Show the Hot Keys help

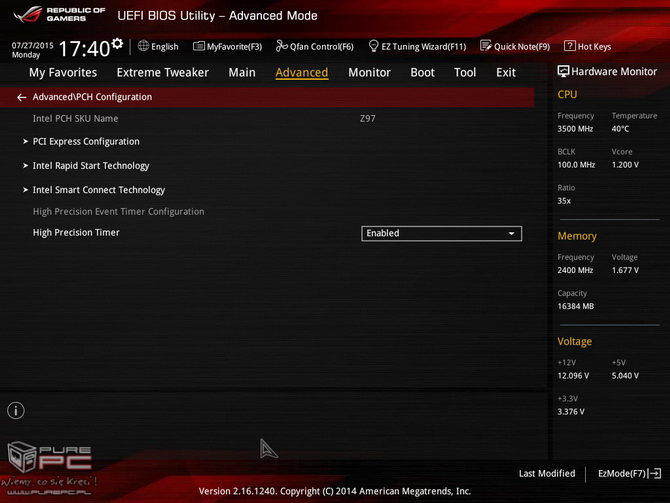pos(588,46)
